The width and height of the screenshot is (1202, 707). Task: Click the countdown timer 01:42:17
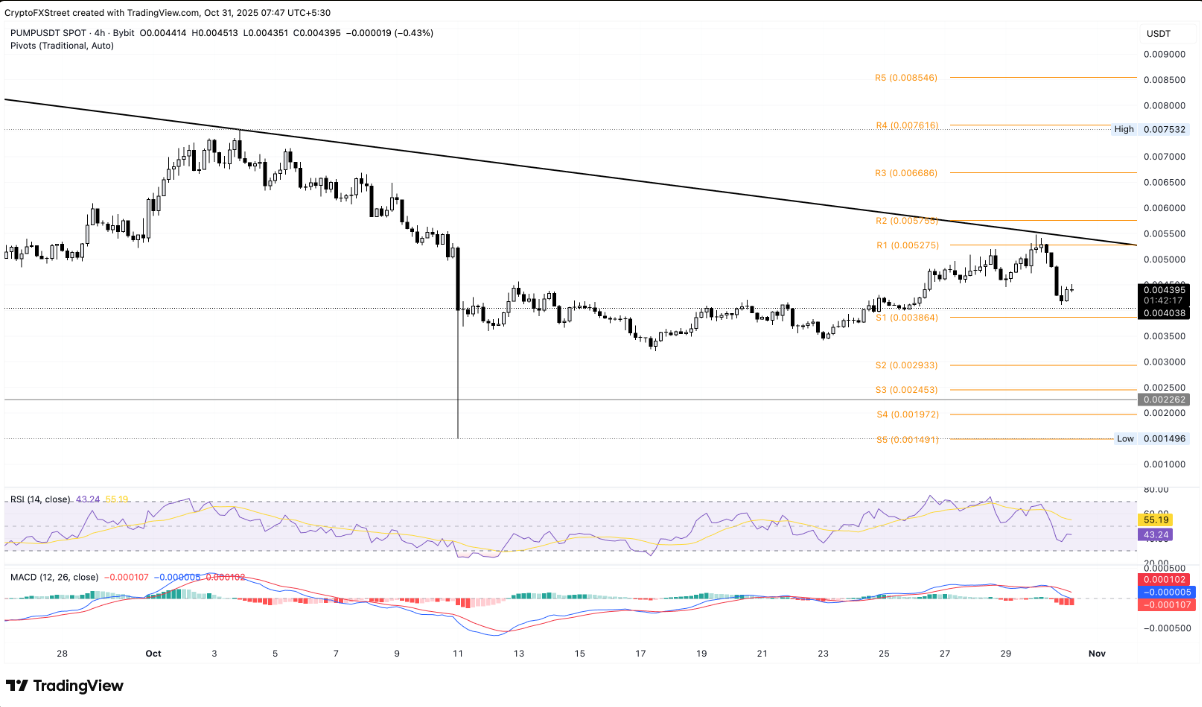(x=1162, y=298)
